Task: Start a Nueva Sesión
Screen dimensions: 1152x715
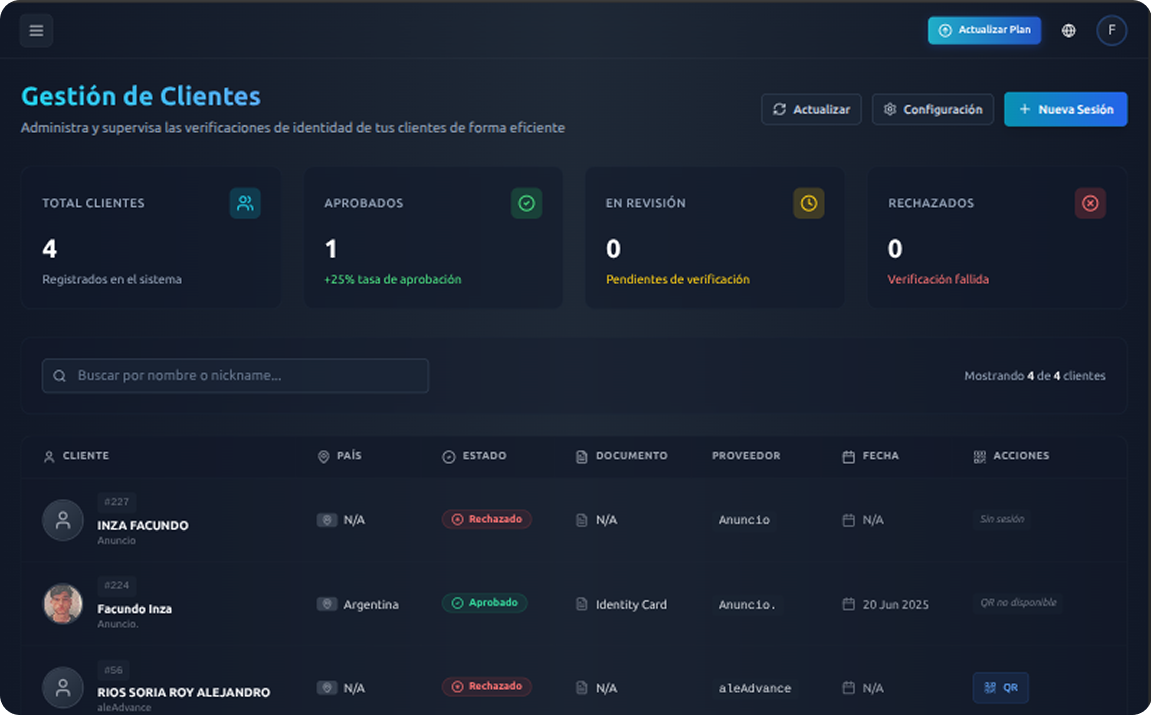Action: click(1065, 109)
